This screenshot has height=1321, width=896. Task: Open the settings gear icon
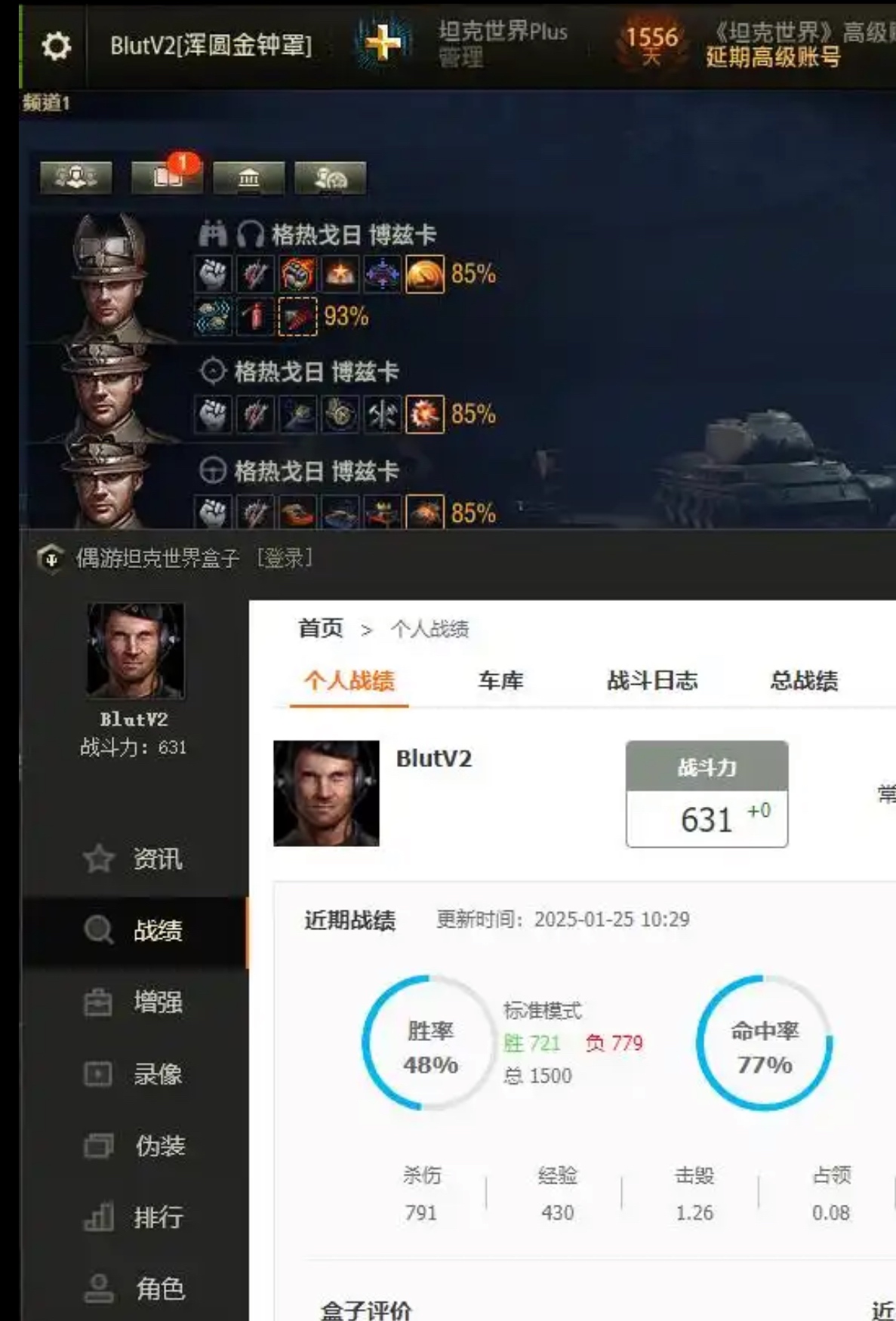(x=56, y=46)
